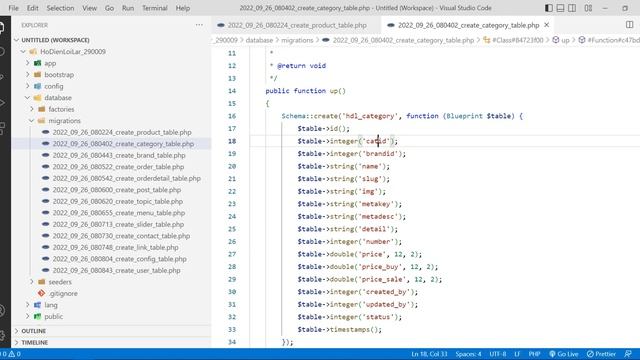Click the feedback icon in status bar
Image resolution: width=640 pixels, height=360 pixels.
628,354
